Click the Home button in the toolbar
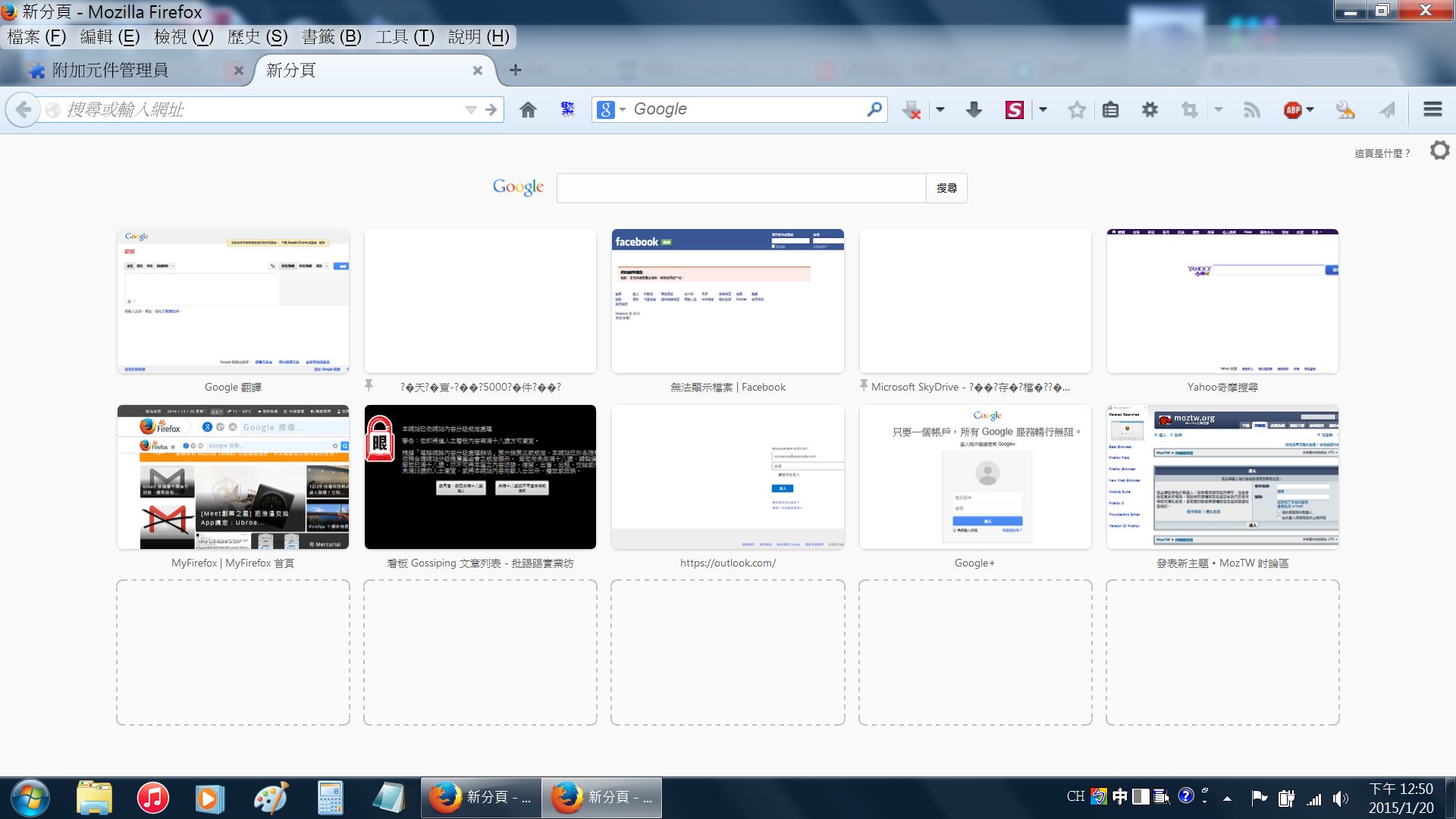This screenshot has height=819, width=1456. [x=528, y=110]
